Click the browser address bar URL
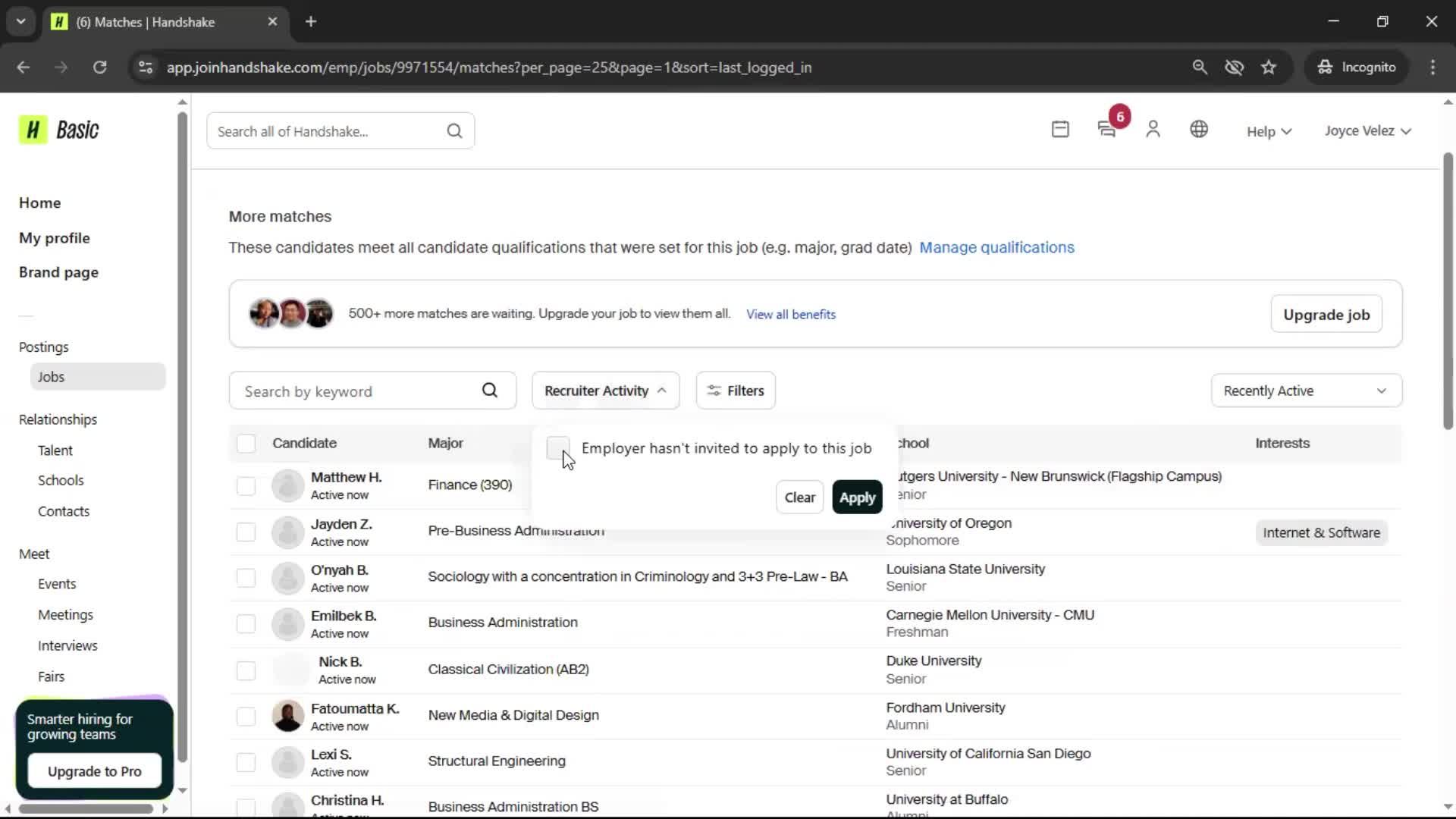This screenshot has height=819, width=1456. pos(489,67)
